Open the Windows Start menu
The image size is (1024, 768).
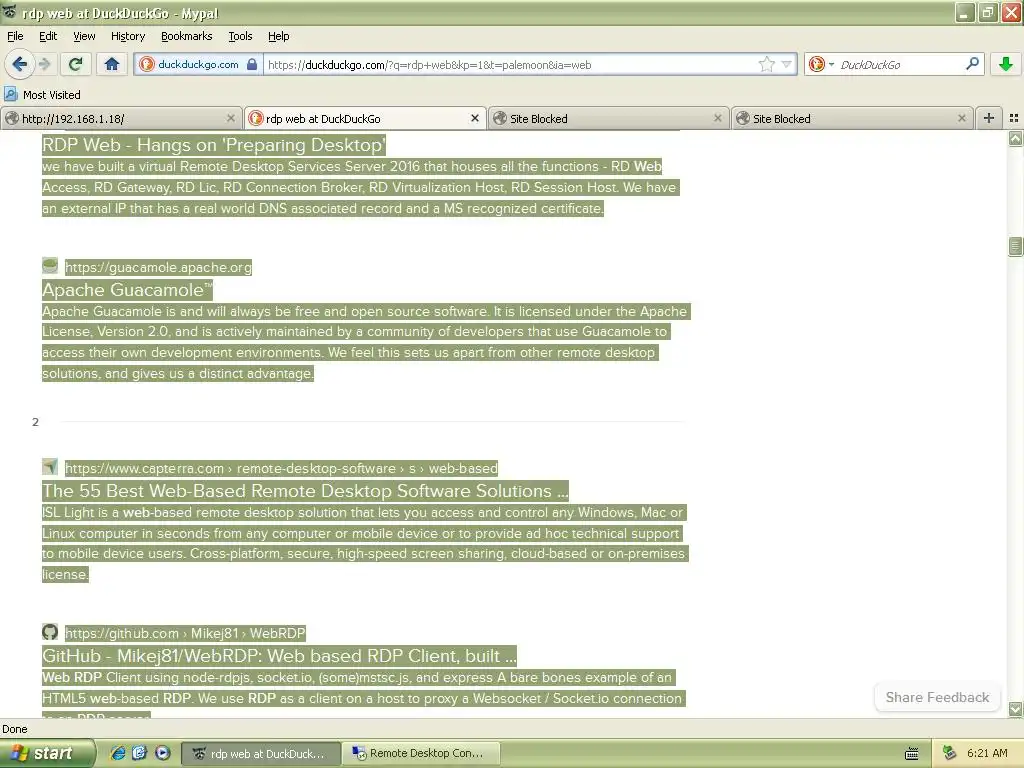point(46,753)
